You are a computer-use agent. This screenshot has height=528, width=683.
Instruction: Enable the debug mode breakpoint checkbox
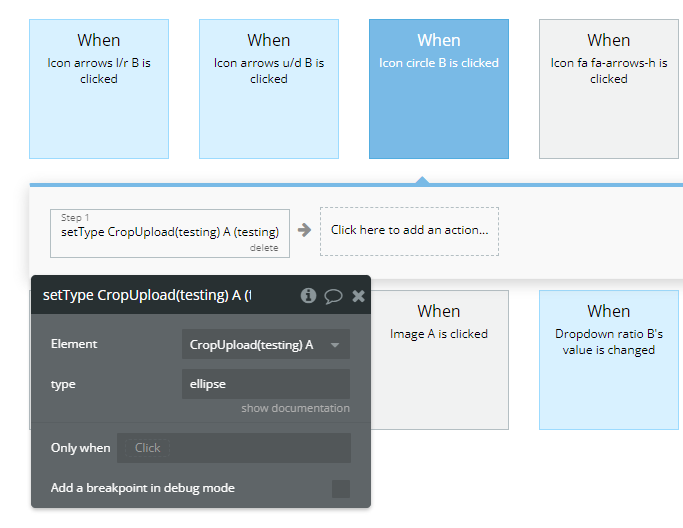[341, 488]
